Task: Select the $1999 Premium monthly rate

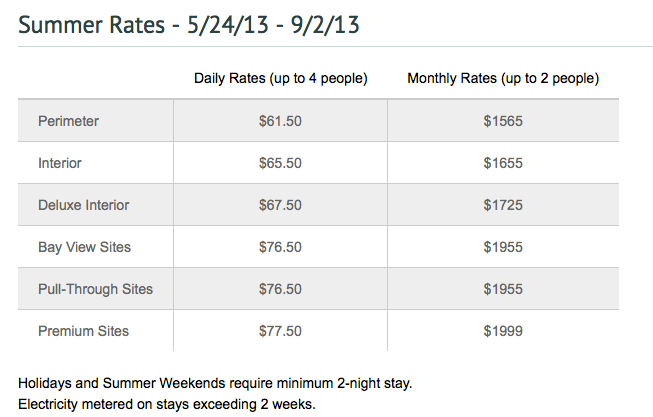Action: click(503, 331)
